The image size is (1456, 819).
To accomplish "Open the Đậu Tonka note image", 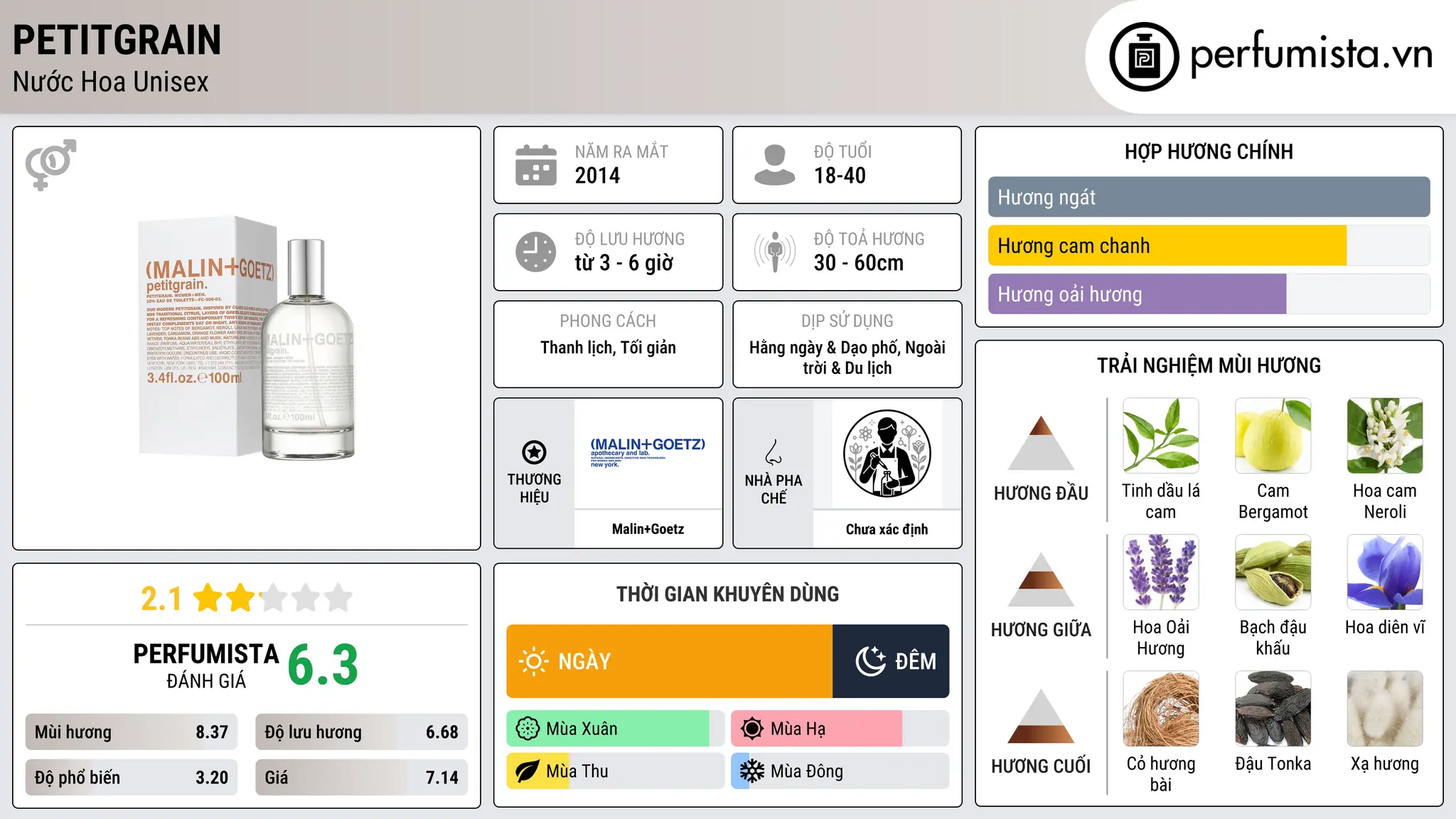I will (x=1273, y=709).
